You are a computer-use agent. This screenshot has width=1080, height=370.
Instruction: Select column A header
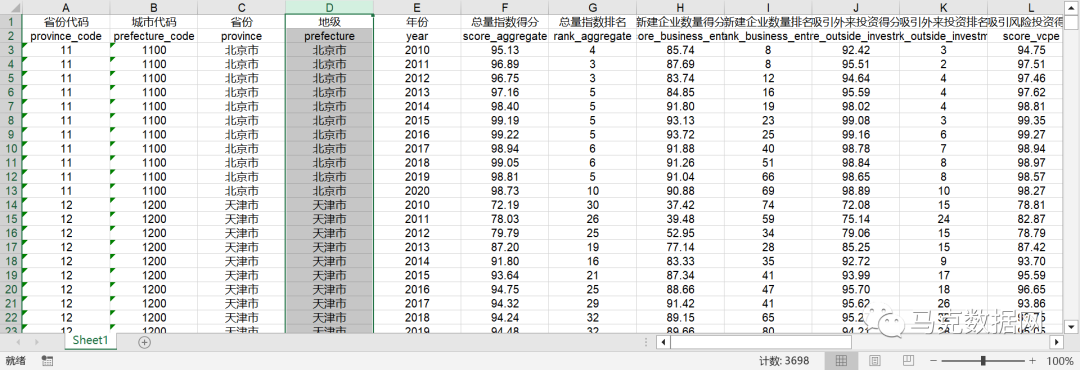66,7
